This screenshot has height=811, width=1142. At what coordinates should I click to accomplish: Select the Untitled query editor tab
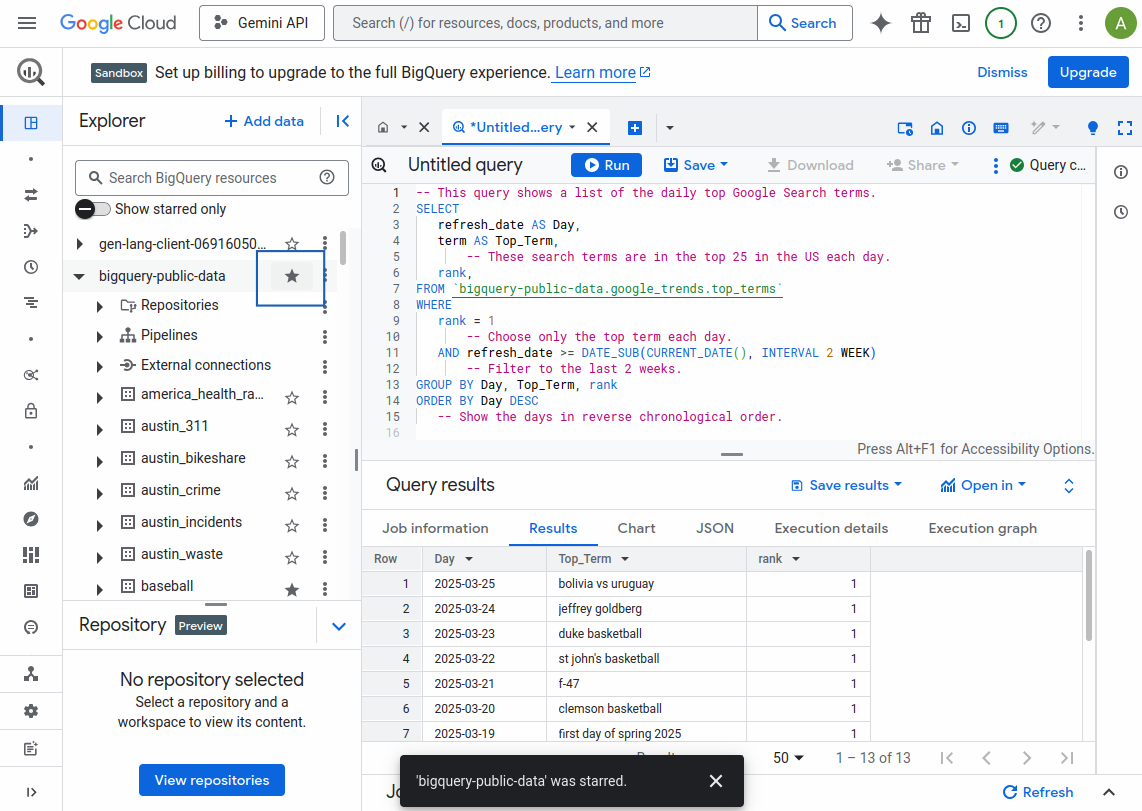coord(516,127)
